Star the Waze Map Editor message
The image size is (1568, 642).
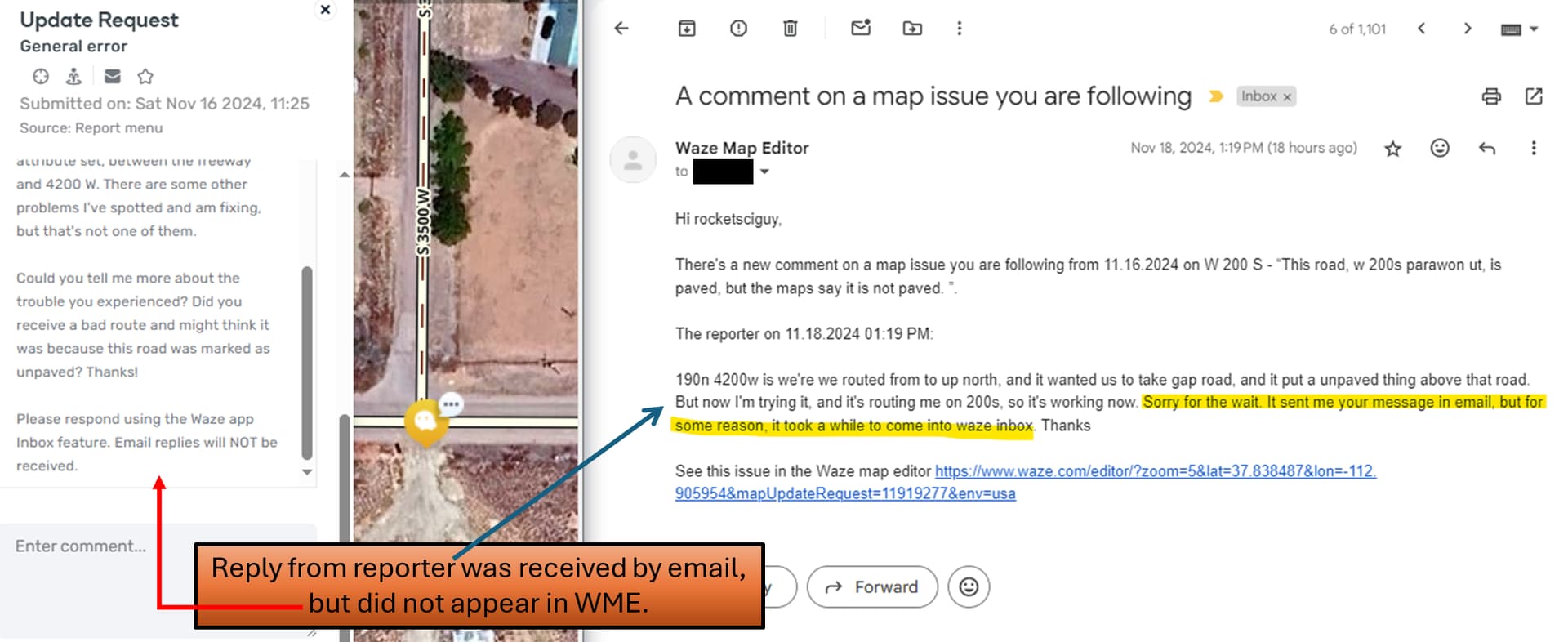1393,149
